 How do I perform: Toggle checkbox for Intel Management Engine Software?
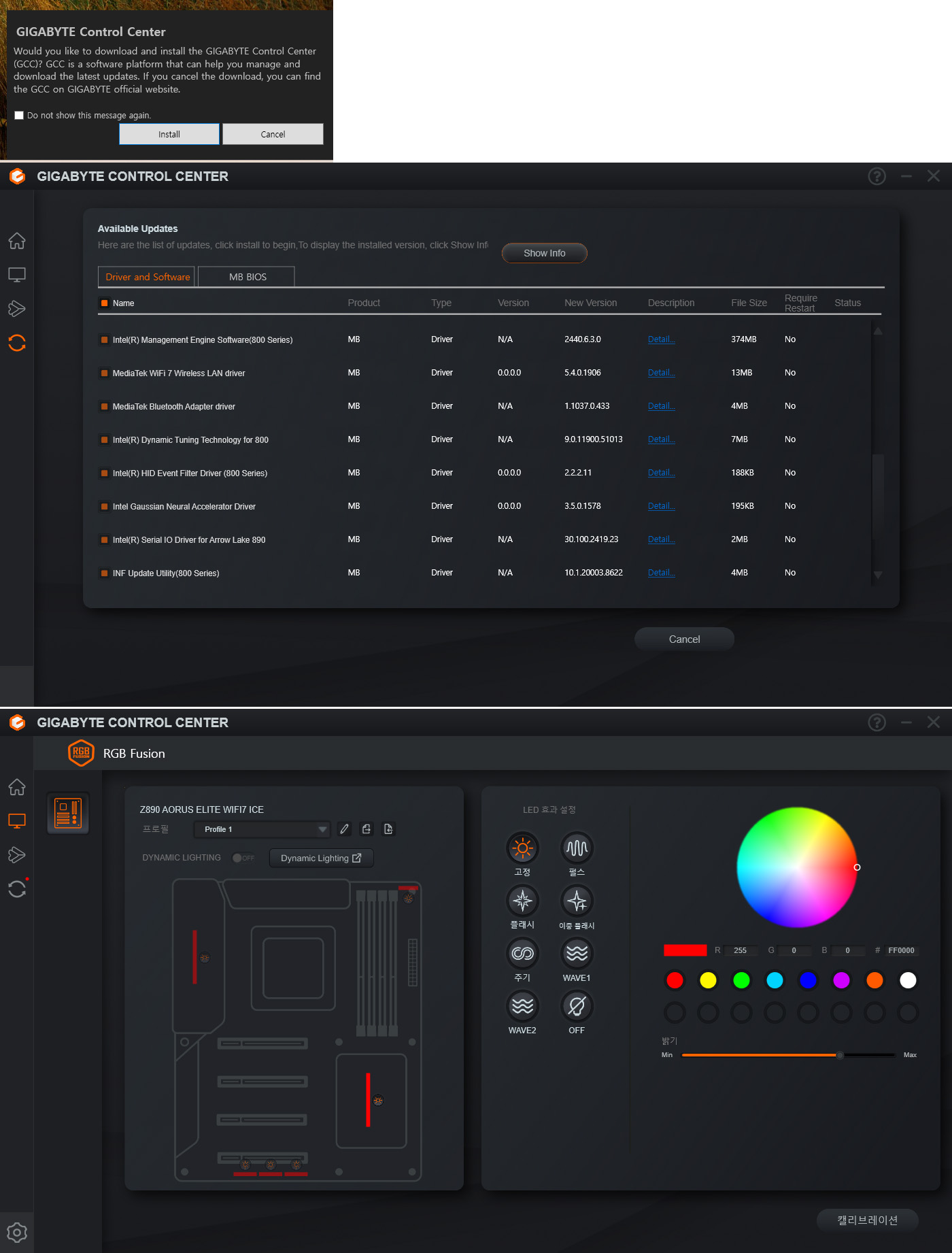tap(104, 339)
